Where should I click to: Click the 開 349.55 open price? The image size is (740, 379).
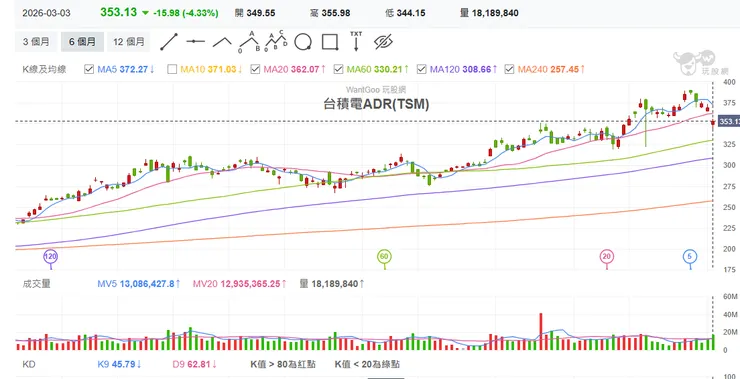(255, 13)
